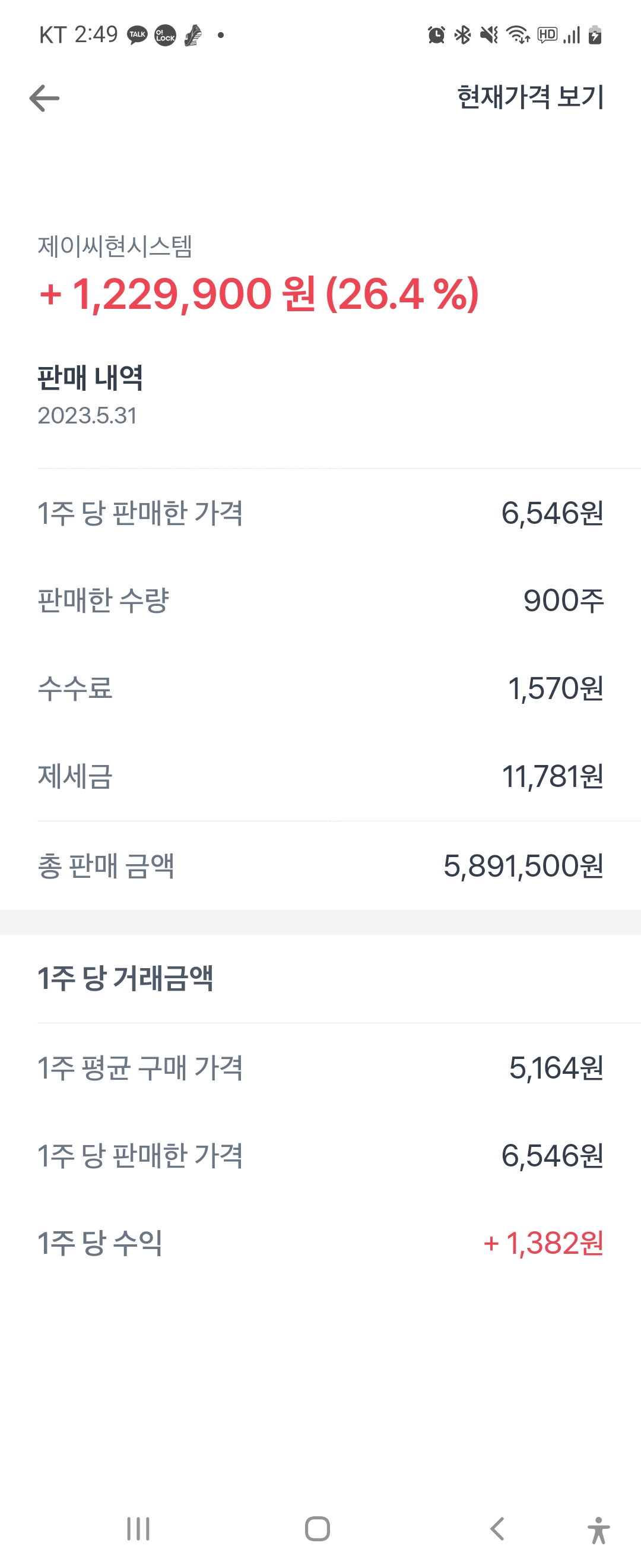Viewport: 641px width, 1568px height.
Task: Select the 제이씨현시스템 stock name
Action: point(115,246)
